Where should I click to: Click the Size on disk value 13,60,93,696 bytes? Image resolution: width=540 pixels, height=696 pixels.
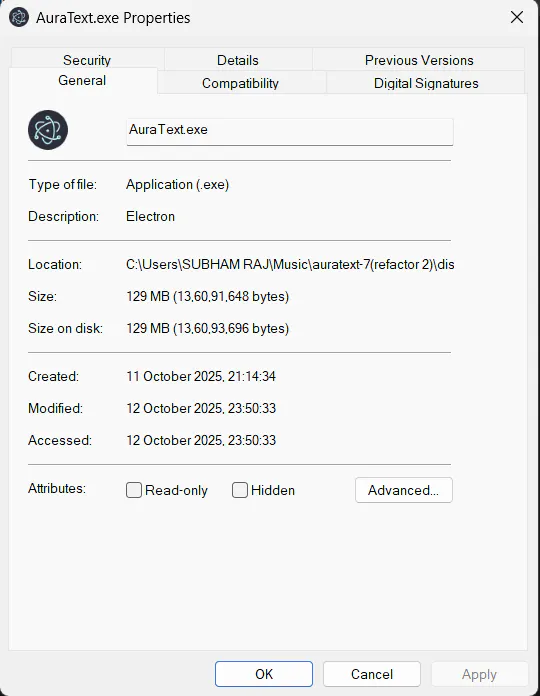[208, 328]
